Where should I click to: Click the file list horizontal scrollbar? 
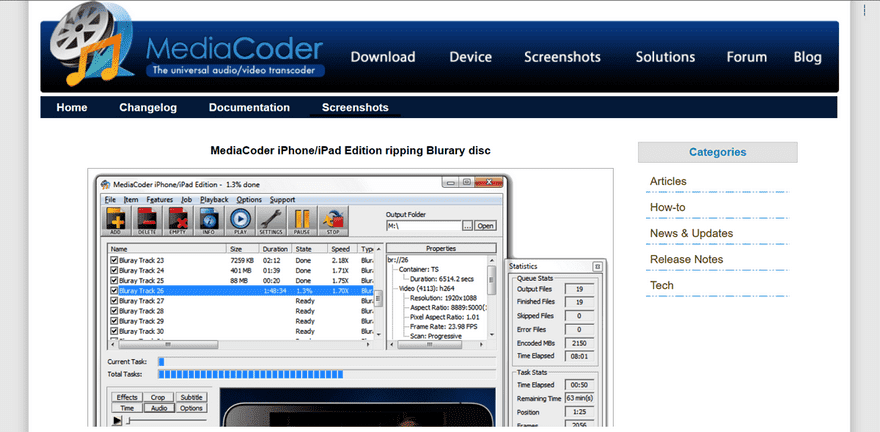241,344
